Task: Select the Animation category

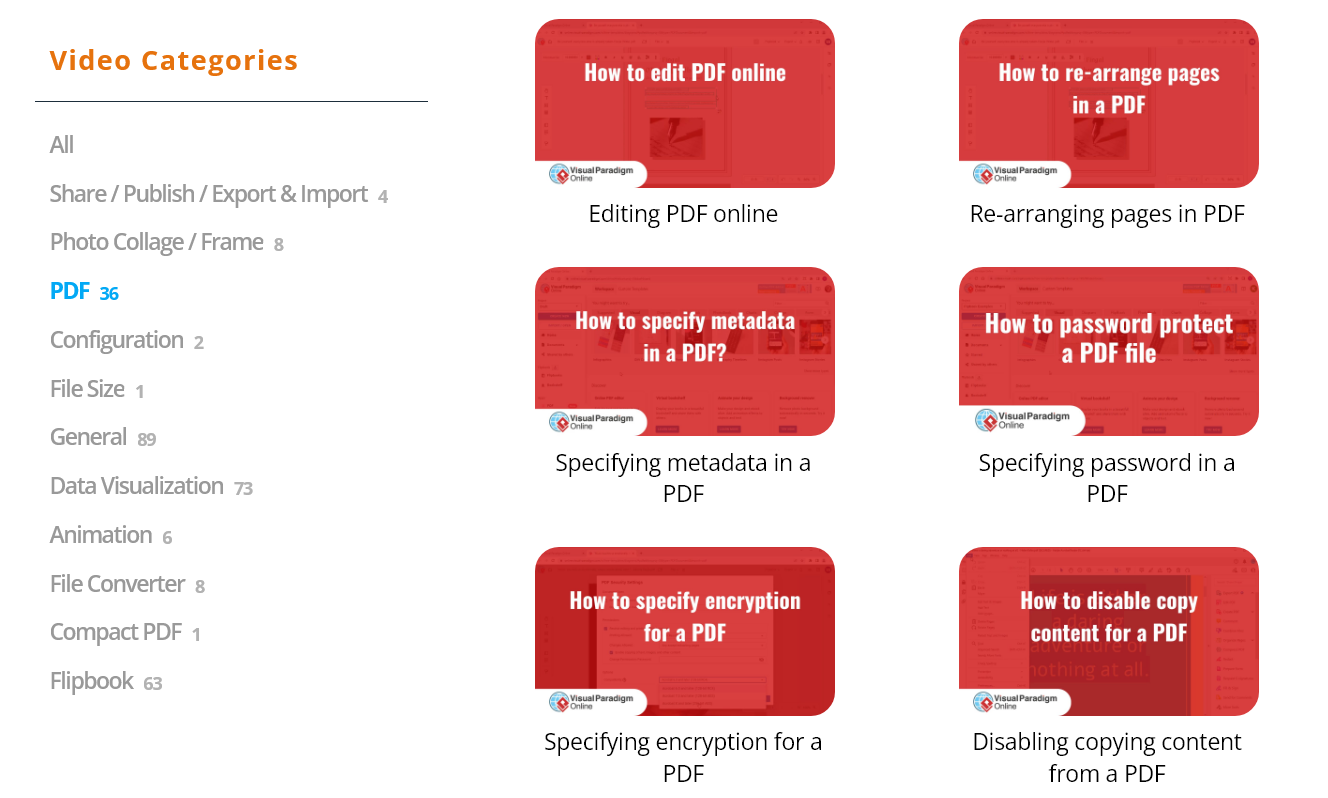Action: (101, 535)
